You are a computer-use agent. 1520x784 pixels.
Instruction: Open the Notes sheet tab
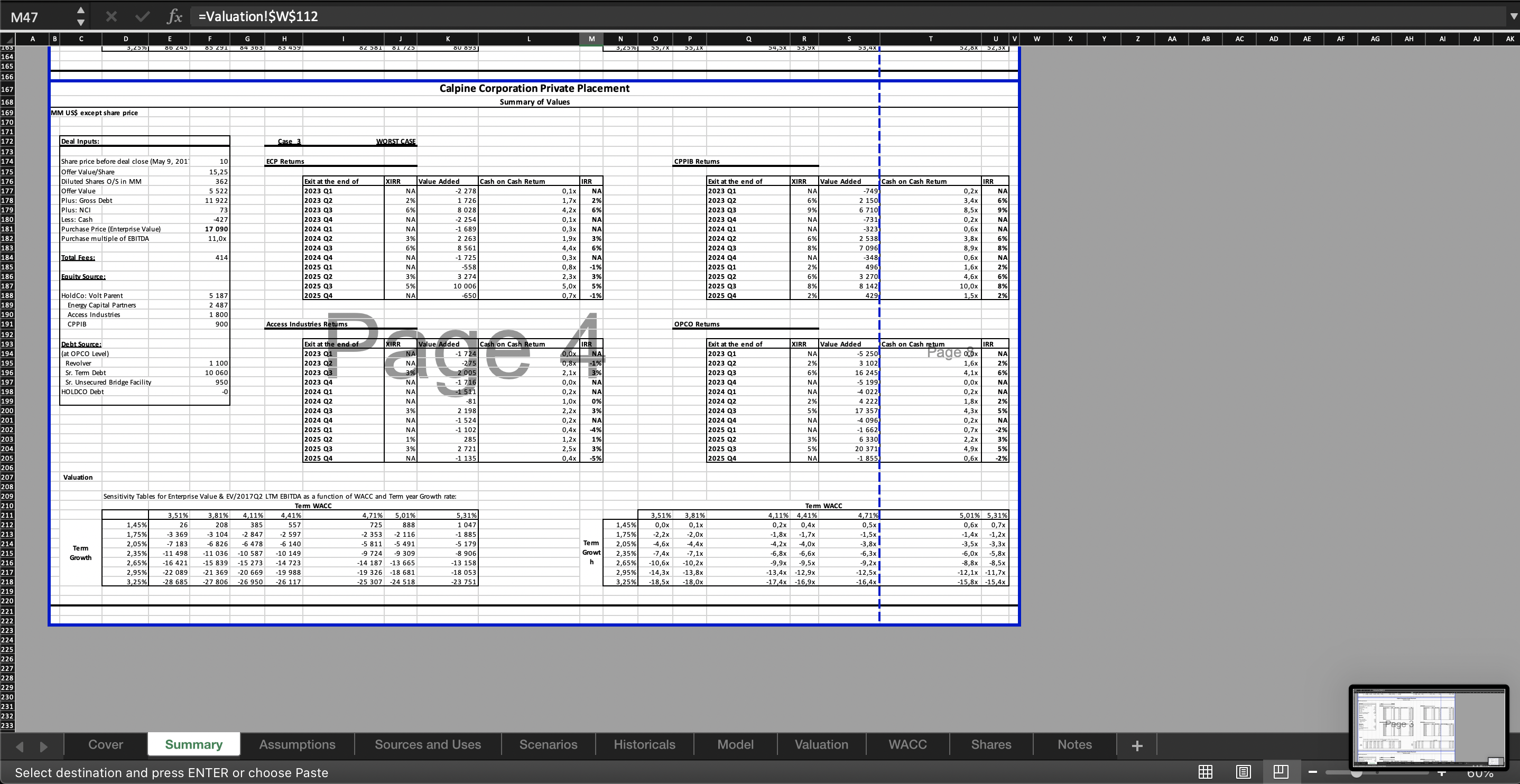click(x=1074, y=744)
